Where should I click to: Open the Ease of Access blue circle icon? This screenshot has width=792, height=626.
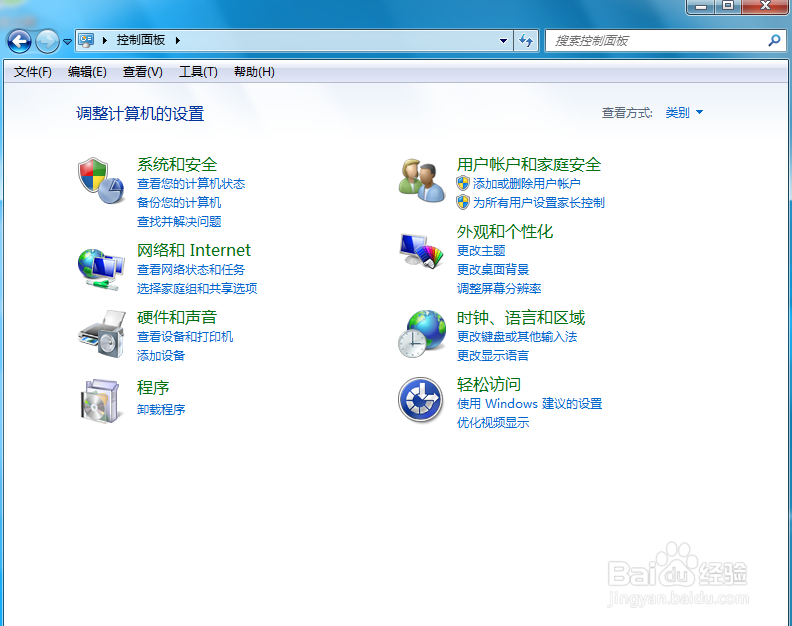(420, 400)
